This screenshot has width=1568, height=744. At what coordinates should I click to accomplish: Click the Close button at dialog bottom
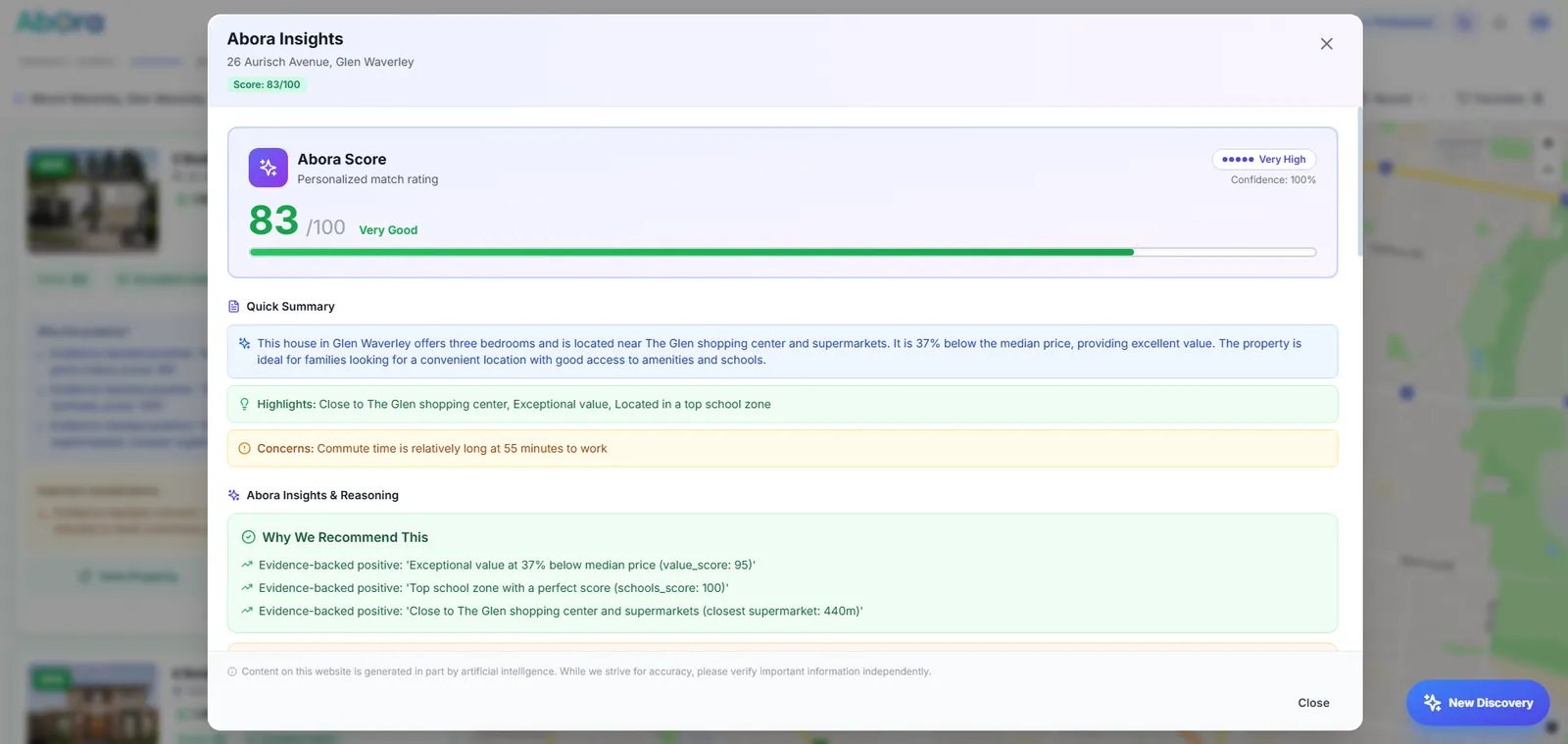pos(1313,703)
